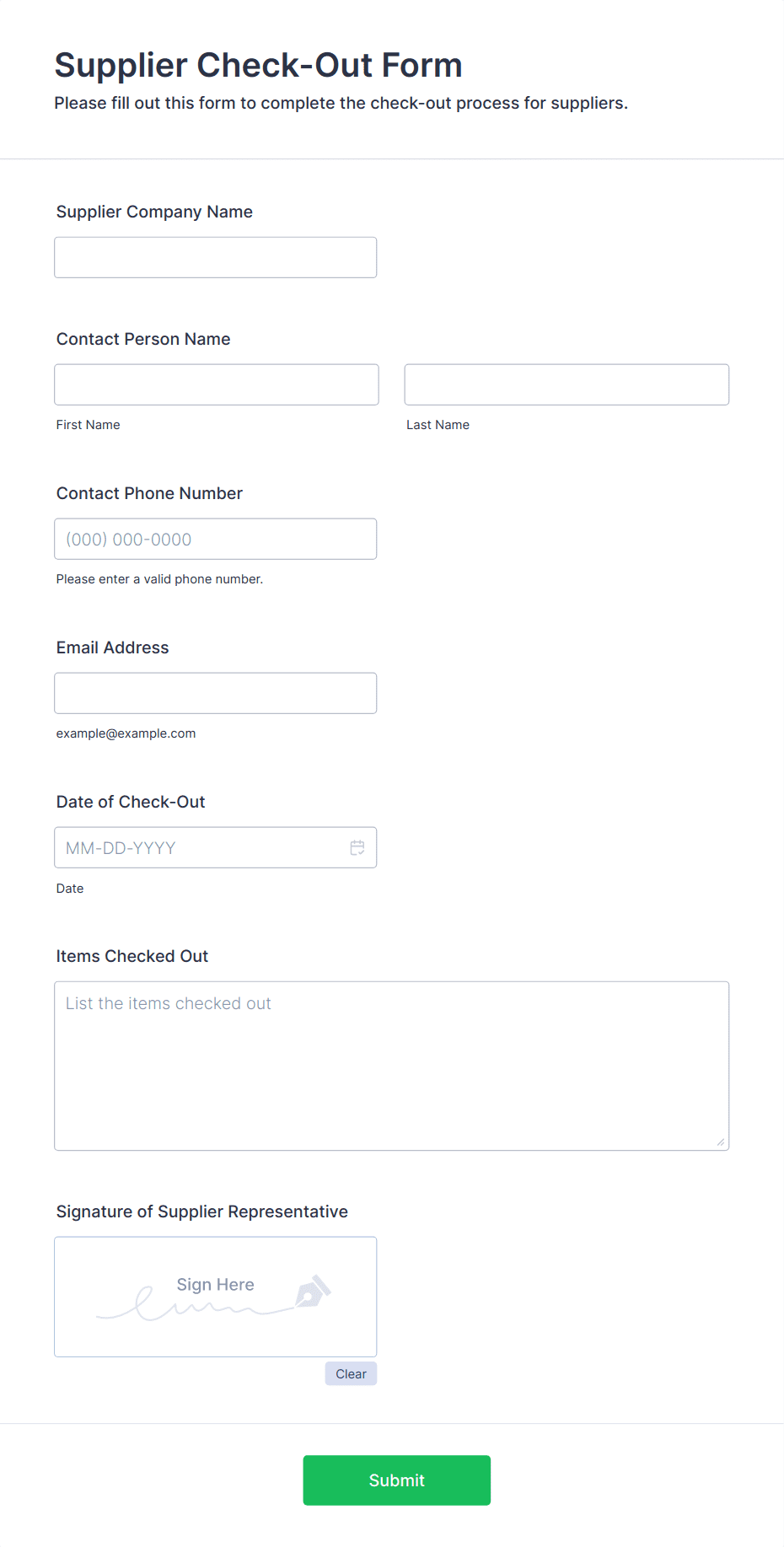Click the Sign Here signature pad
Viewport: 784px width, 1547px height.
[x=216, y=1297]
